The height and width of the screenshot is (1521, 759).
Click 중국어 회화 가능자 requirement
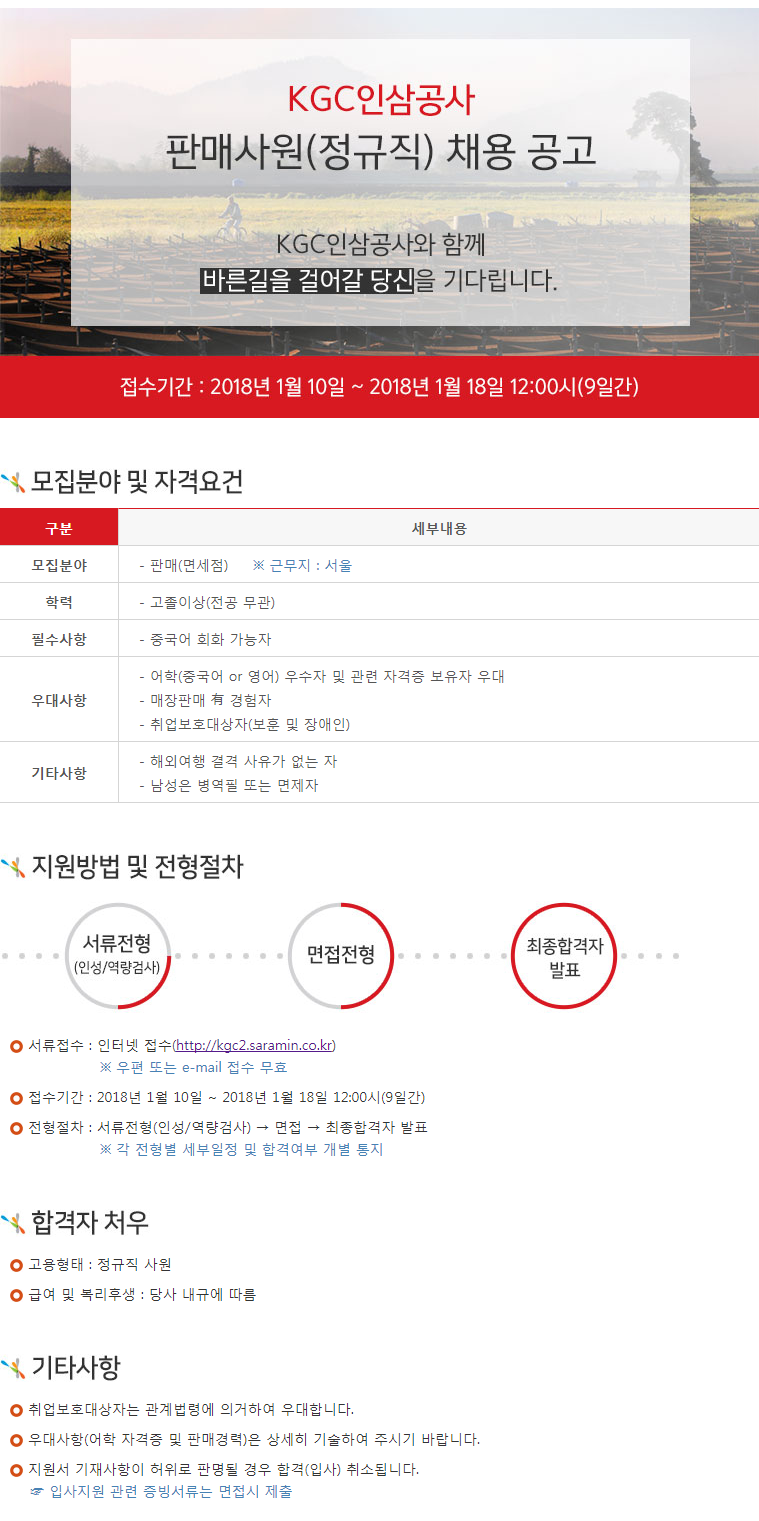[205, 639]
